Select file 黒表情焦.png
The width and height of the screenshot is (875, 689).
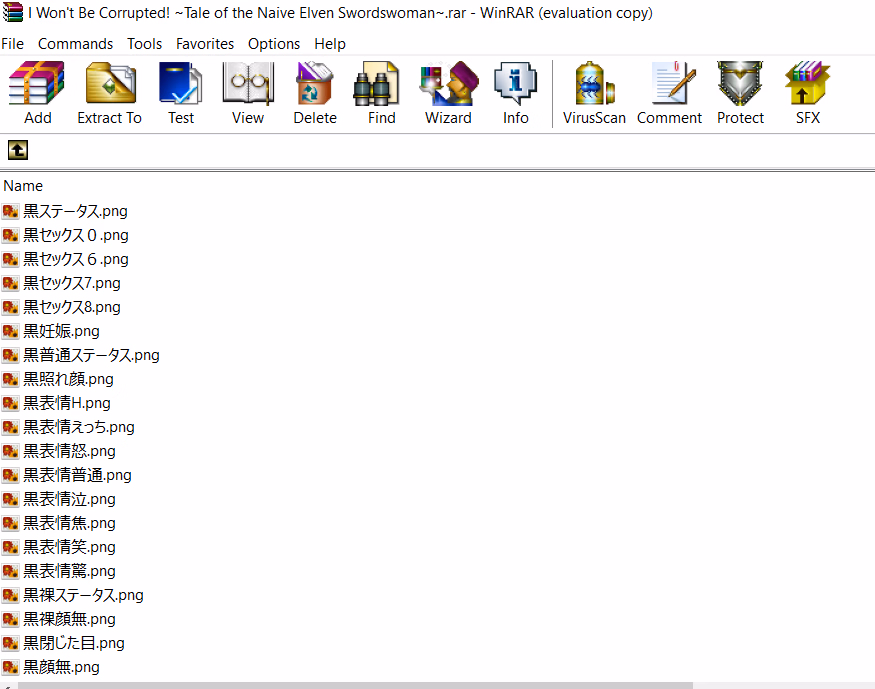point(70,523)
